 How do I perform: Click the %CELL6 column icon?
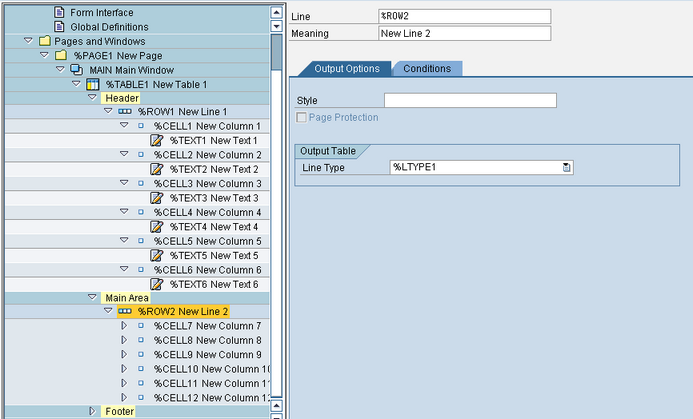coord(141,269)
